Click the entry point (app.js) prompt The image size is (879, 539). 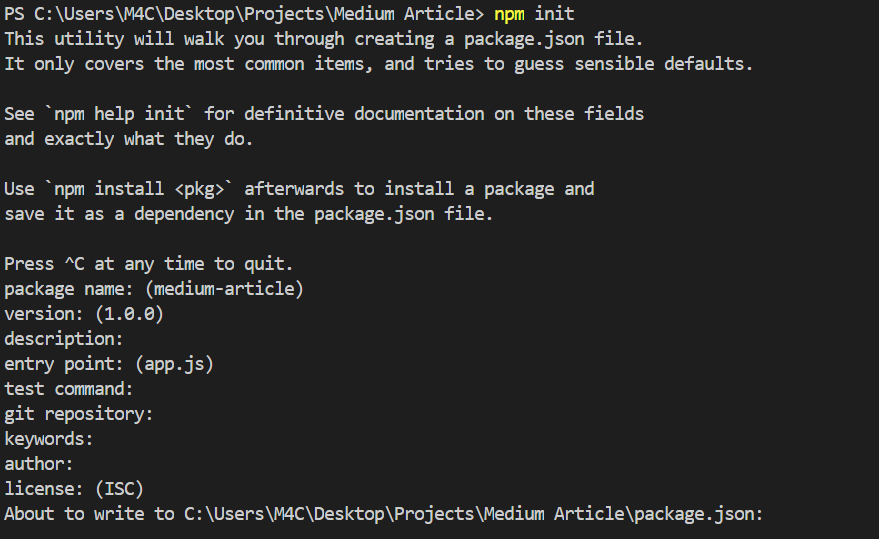pos(109,365)
